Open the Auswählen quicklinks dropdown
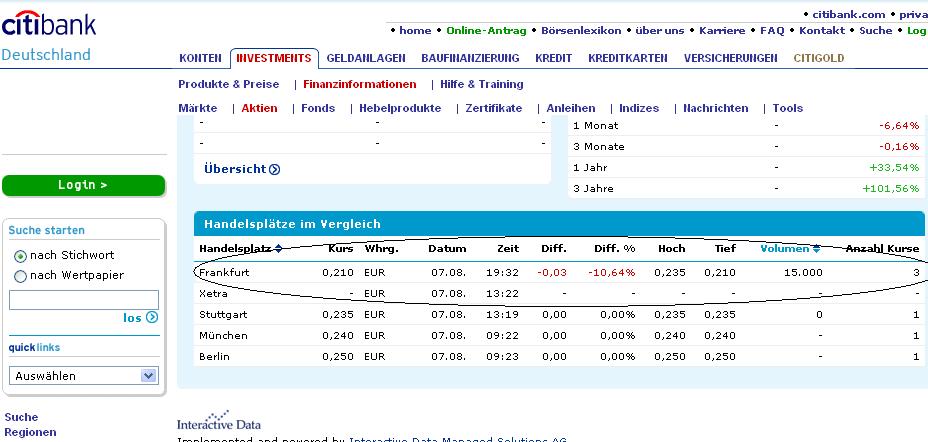Image resolution: width=928 pixels, height=442 pixels. 83,376
